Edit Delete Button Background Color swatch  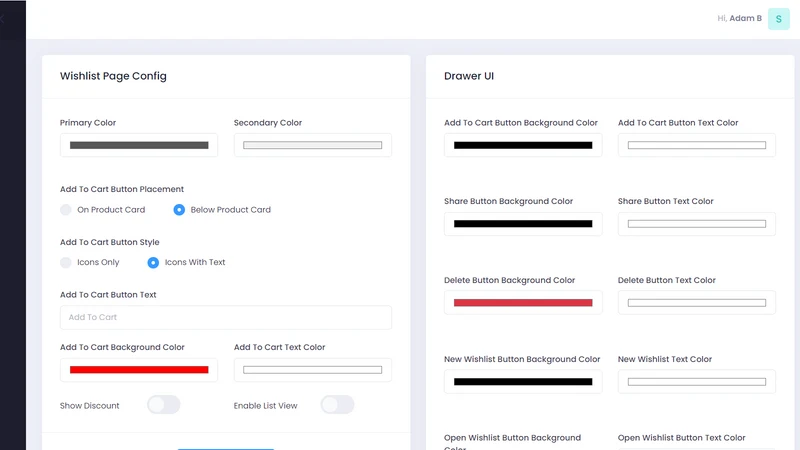(523, 303)
